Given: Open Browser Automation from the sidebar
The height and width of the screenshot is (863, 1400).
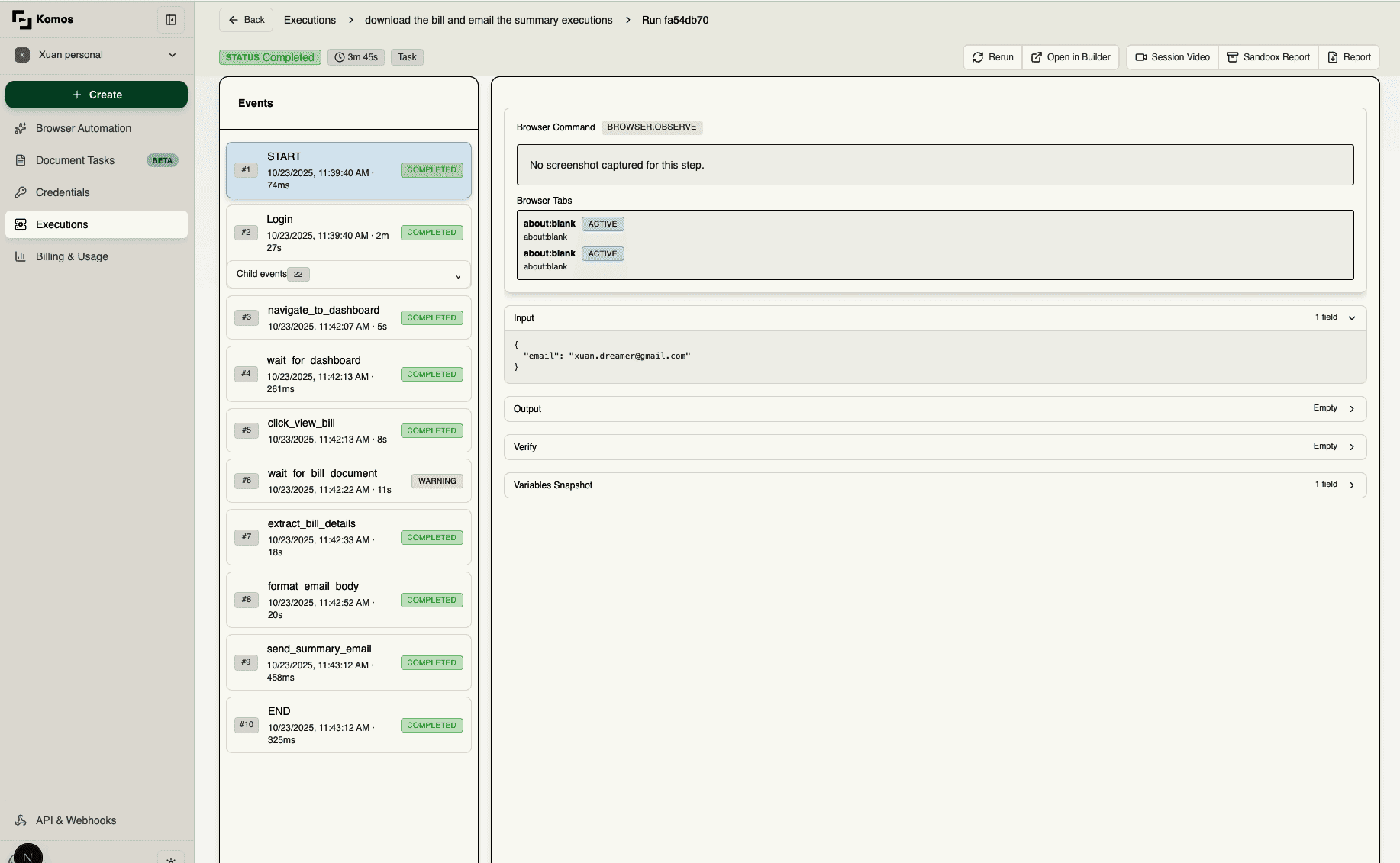Looking at the screenshot, I should point(83,128).
